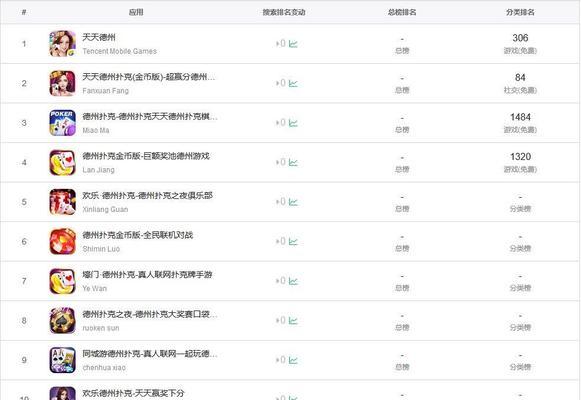The height and width of the screenshot is (400, 581).
Task: View the trend chart for ruoken sun row
Action: pos(293,321)
